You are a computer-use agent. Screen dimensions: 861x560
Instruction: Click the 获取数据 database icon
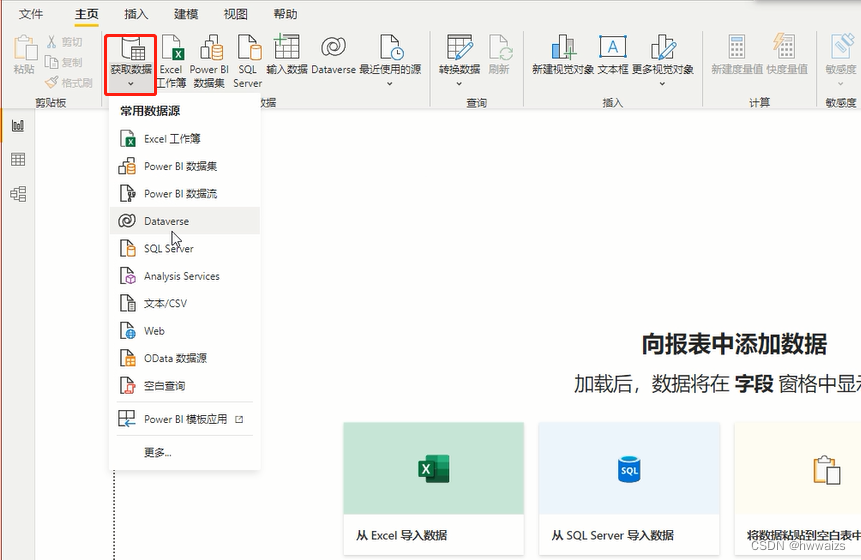tap(131, 49)
